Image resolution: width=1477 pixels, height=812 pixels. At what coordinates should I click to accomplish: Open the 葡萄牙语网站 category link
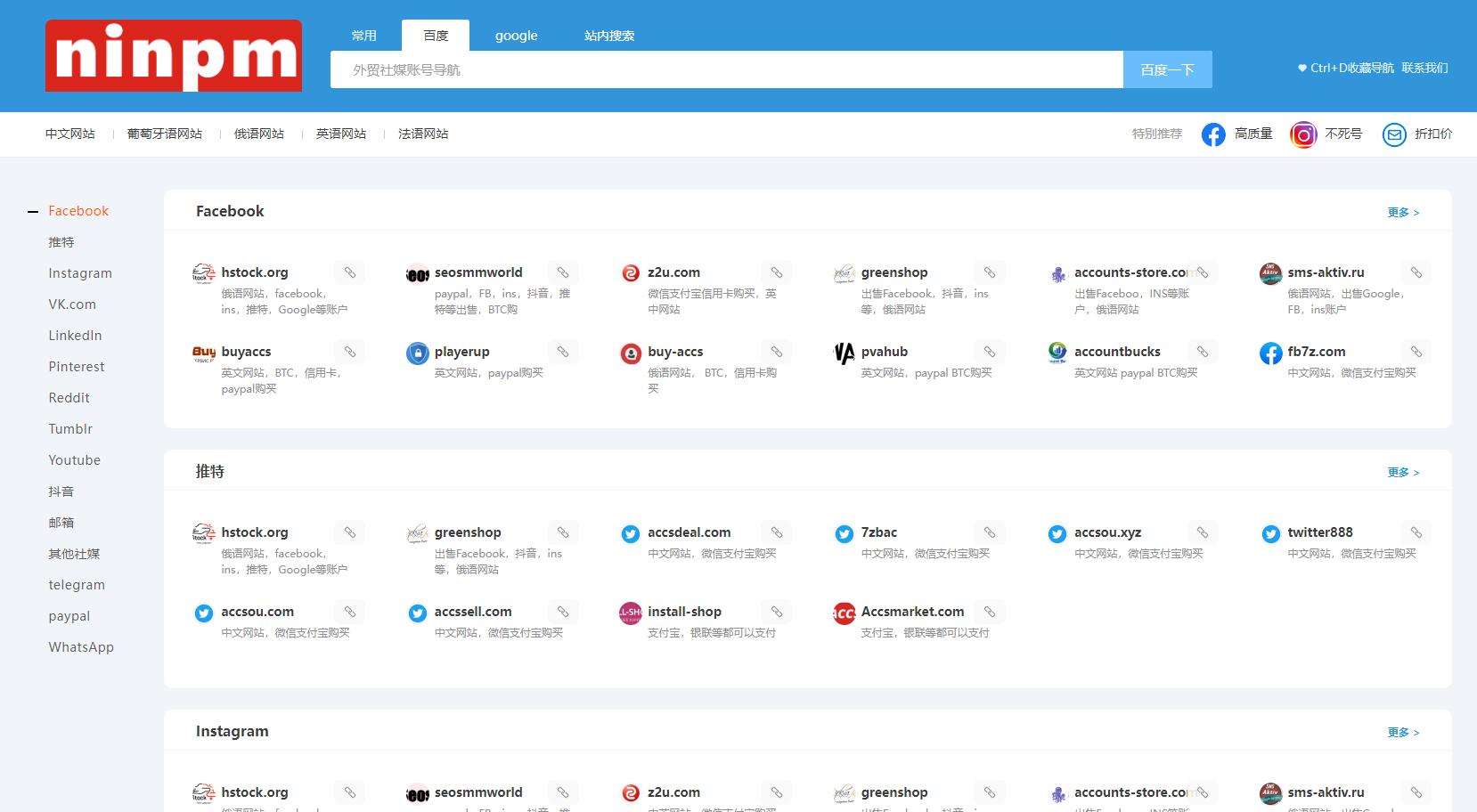click(165, 134)
